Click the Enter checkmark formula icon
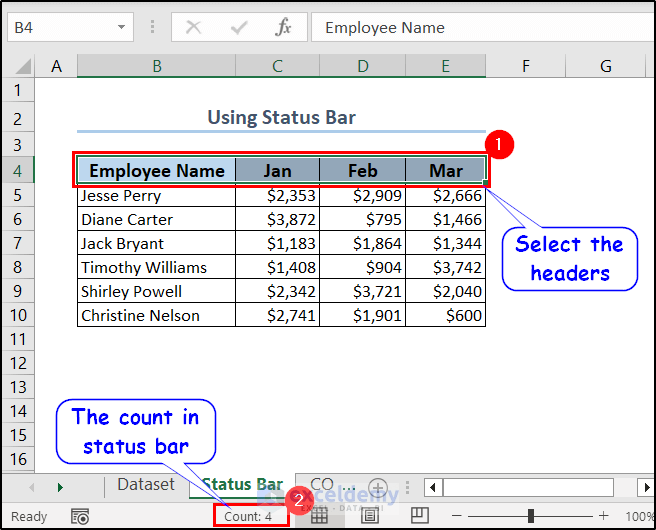The height and width of the screenshot is (530, 656). (x=239, y=28)
